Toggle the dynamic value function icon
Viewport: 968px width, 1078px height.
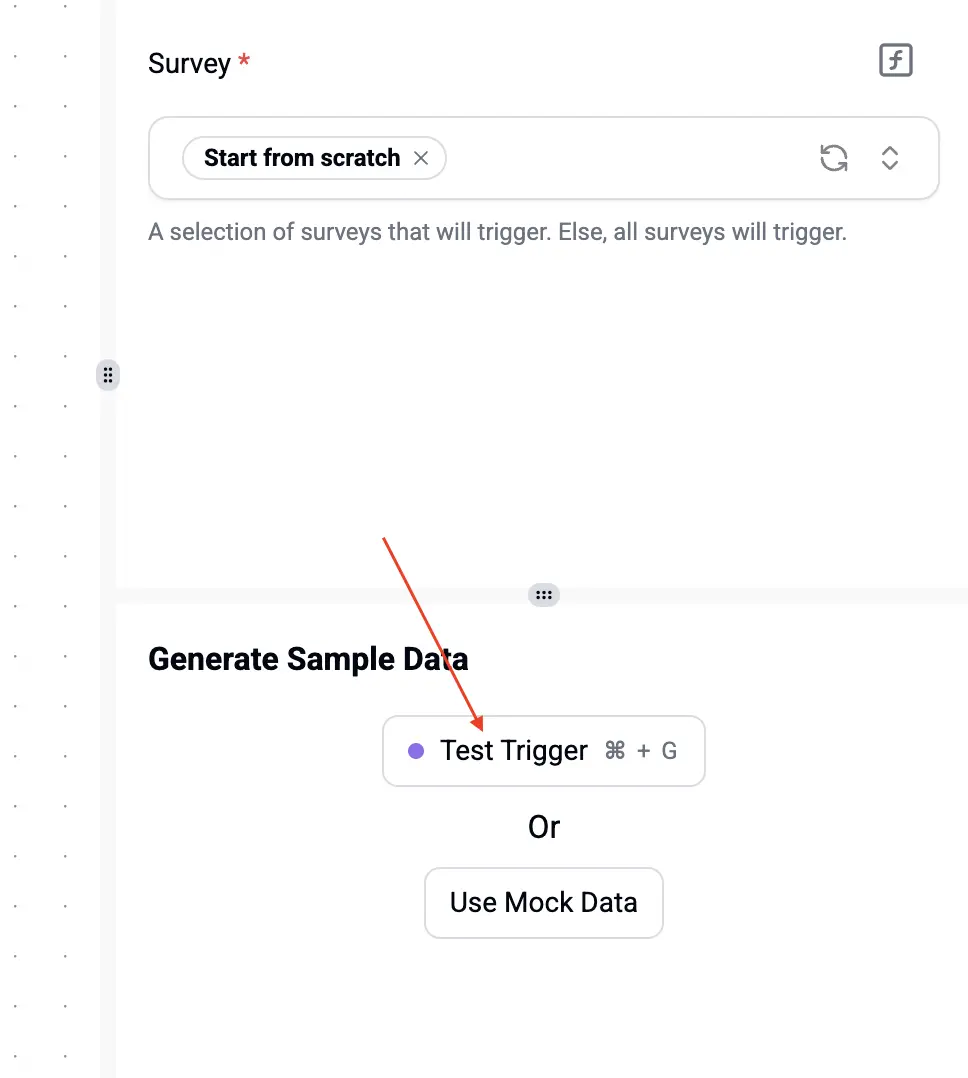895,61
